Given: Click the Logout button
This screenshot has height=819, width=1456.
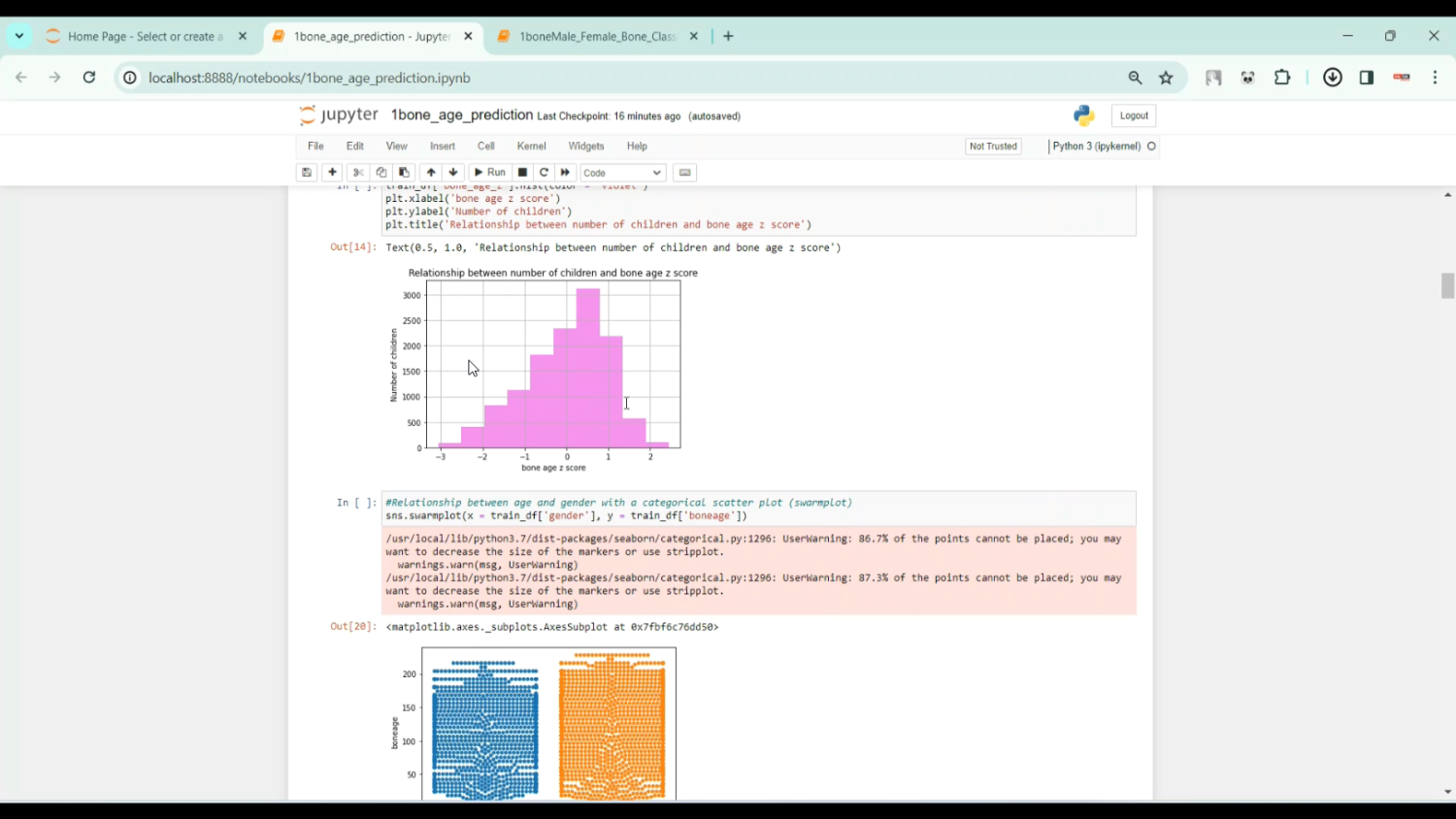Looking at the screenshot, I should pos(1133,115).
